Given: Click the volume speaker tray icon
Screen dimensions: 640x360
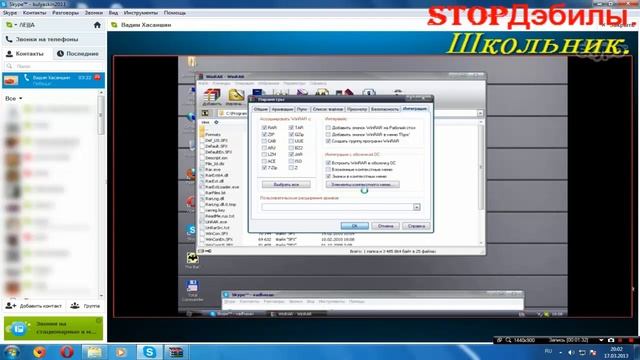Looking at the screenshot, I should 571,352.
